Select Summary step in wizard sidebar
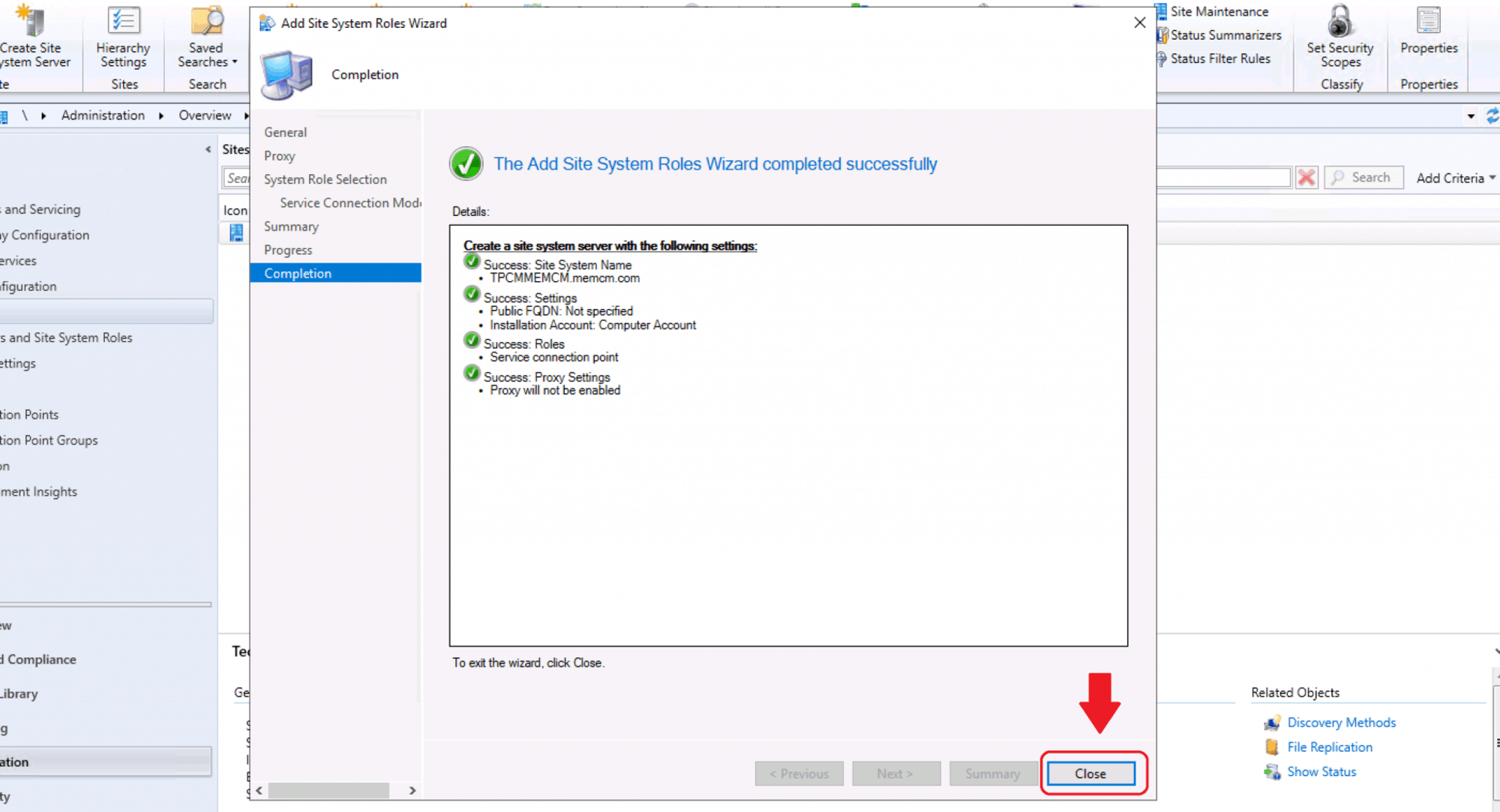The width and height of the screenshot is (1500, 812). pos(291,226)
